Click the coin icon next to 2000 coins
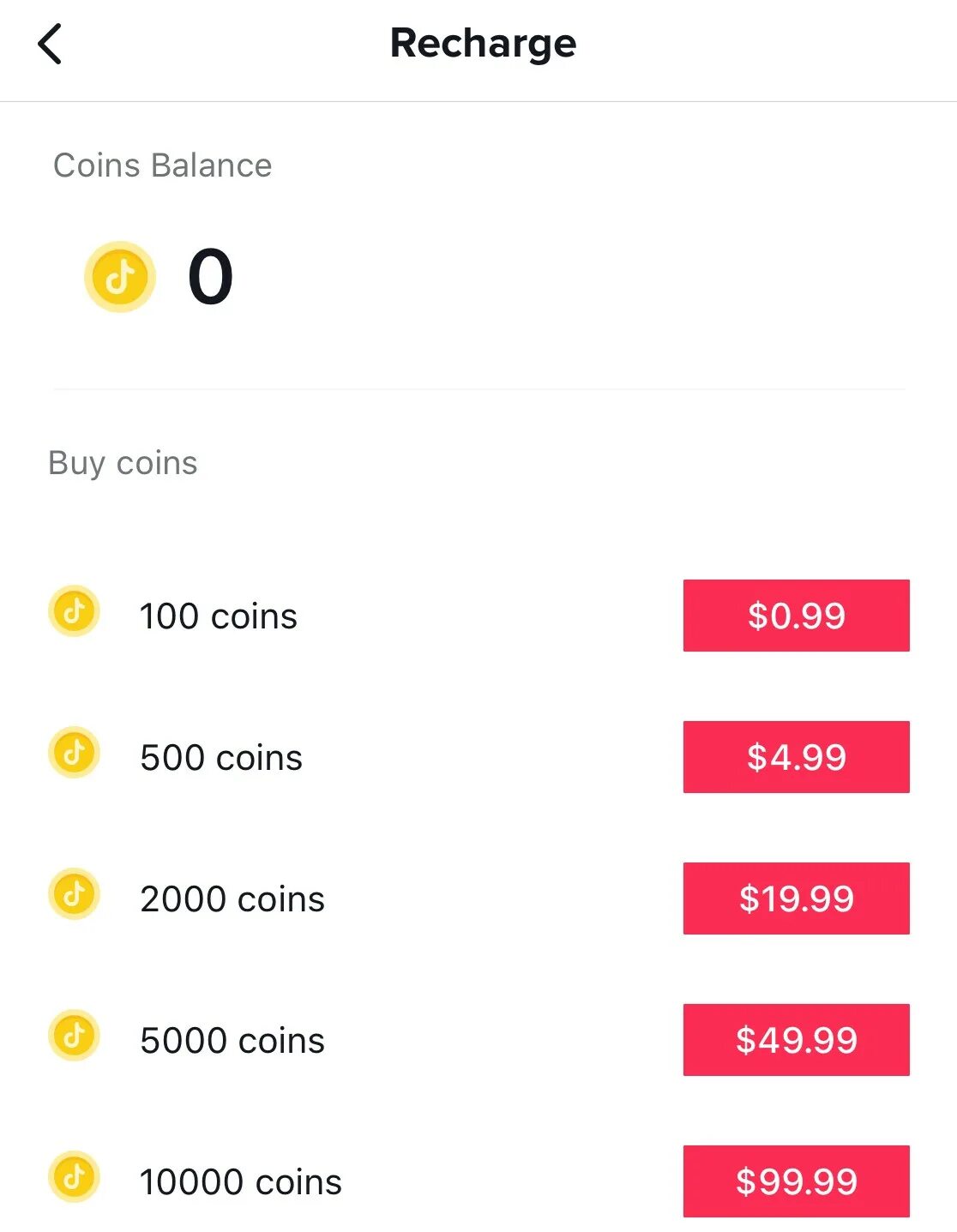957x1232 pixels. click(75, 894)
